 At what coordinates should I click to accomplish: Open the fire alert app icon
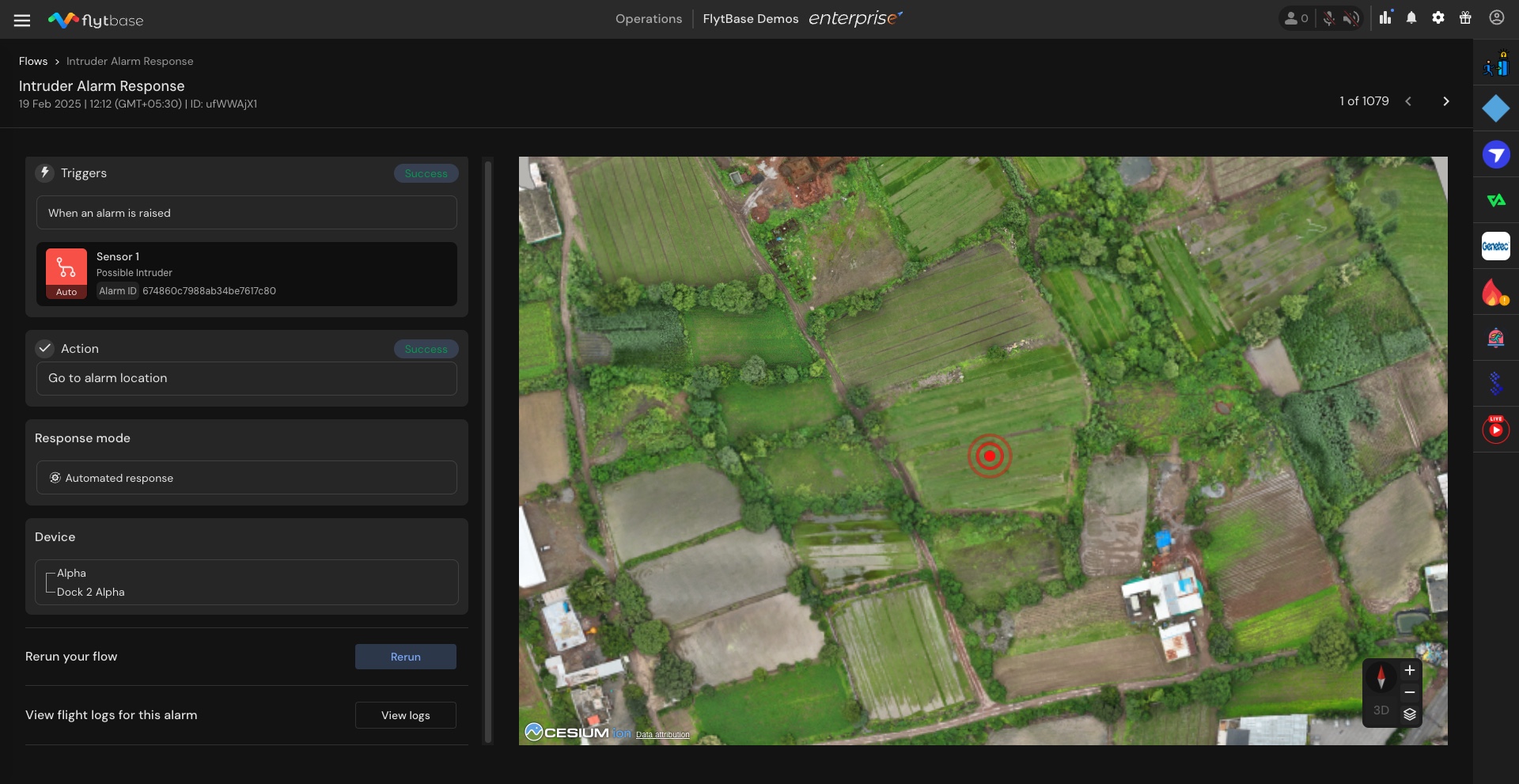[1494, 293]
